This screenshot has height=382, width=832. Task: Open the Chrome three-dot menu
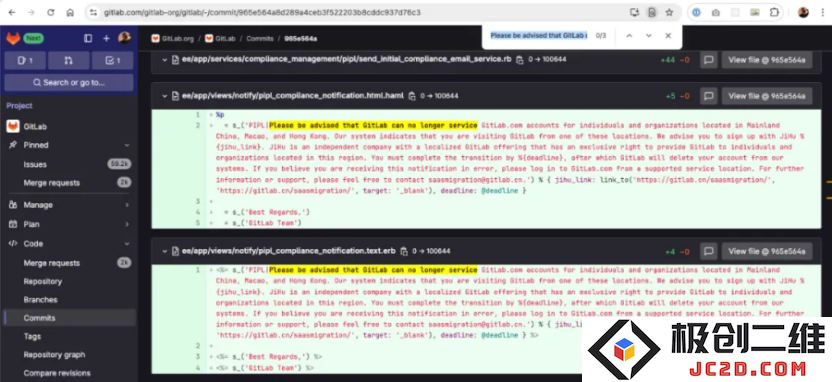pos(822,12)
